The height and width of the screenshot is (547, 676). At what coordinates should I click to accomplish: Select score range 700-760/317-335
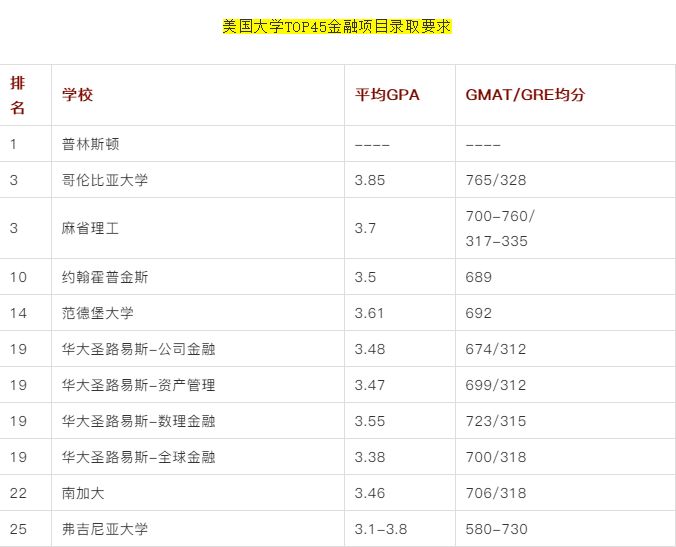click(500, 228)
